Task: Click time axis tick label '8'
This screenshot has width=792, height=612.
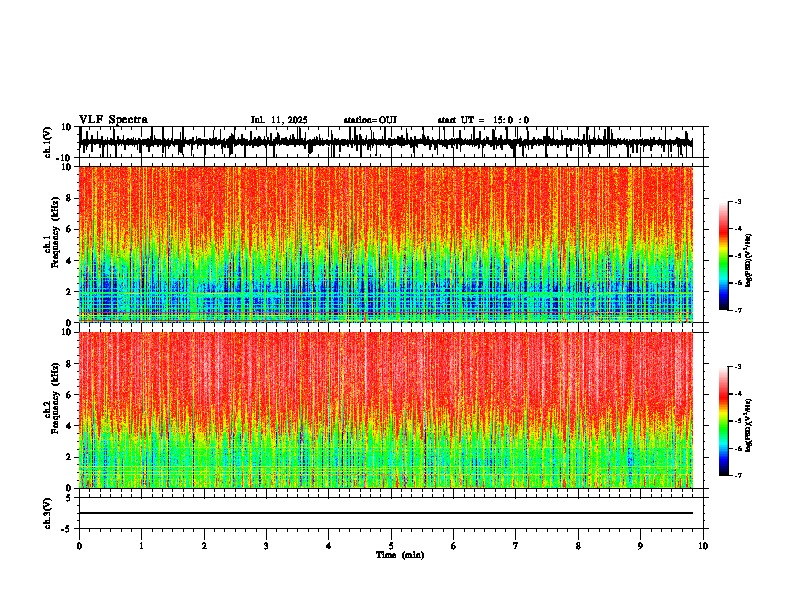Action: coord(578,546)
